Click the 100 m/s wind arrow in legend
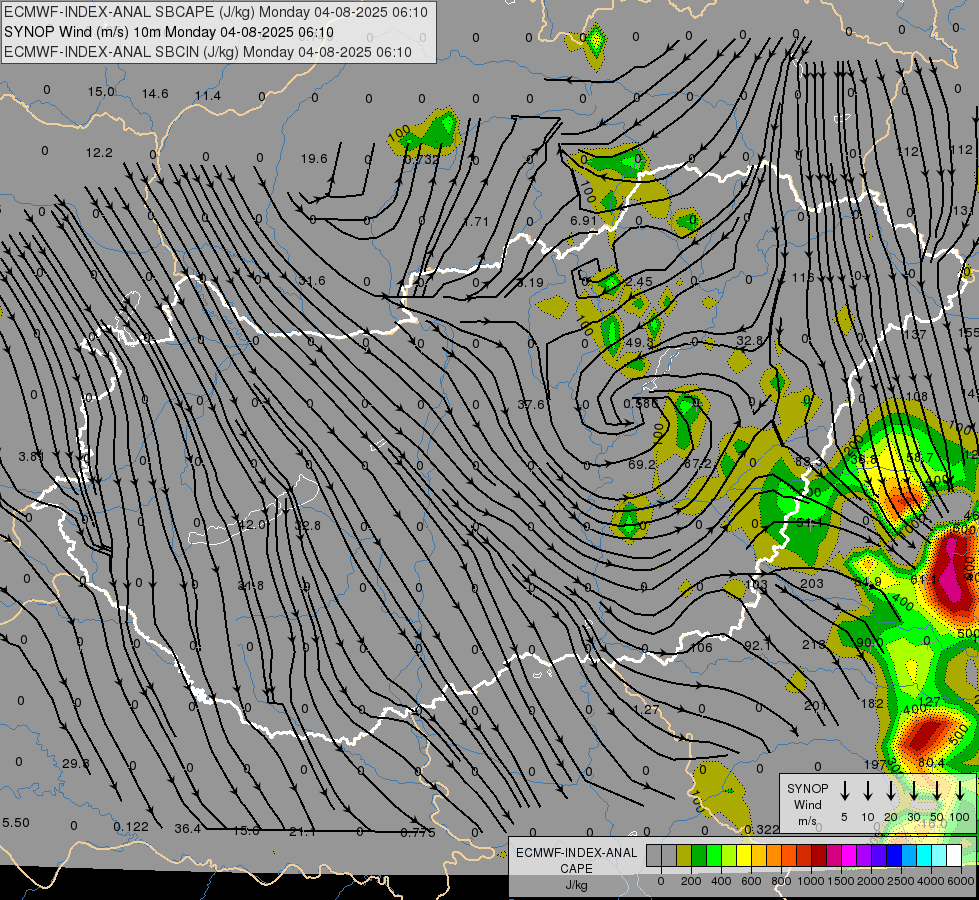 pyautogui.click(x=960, y=790)
